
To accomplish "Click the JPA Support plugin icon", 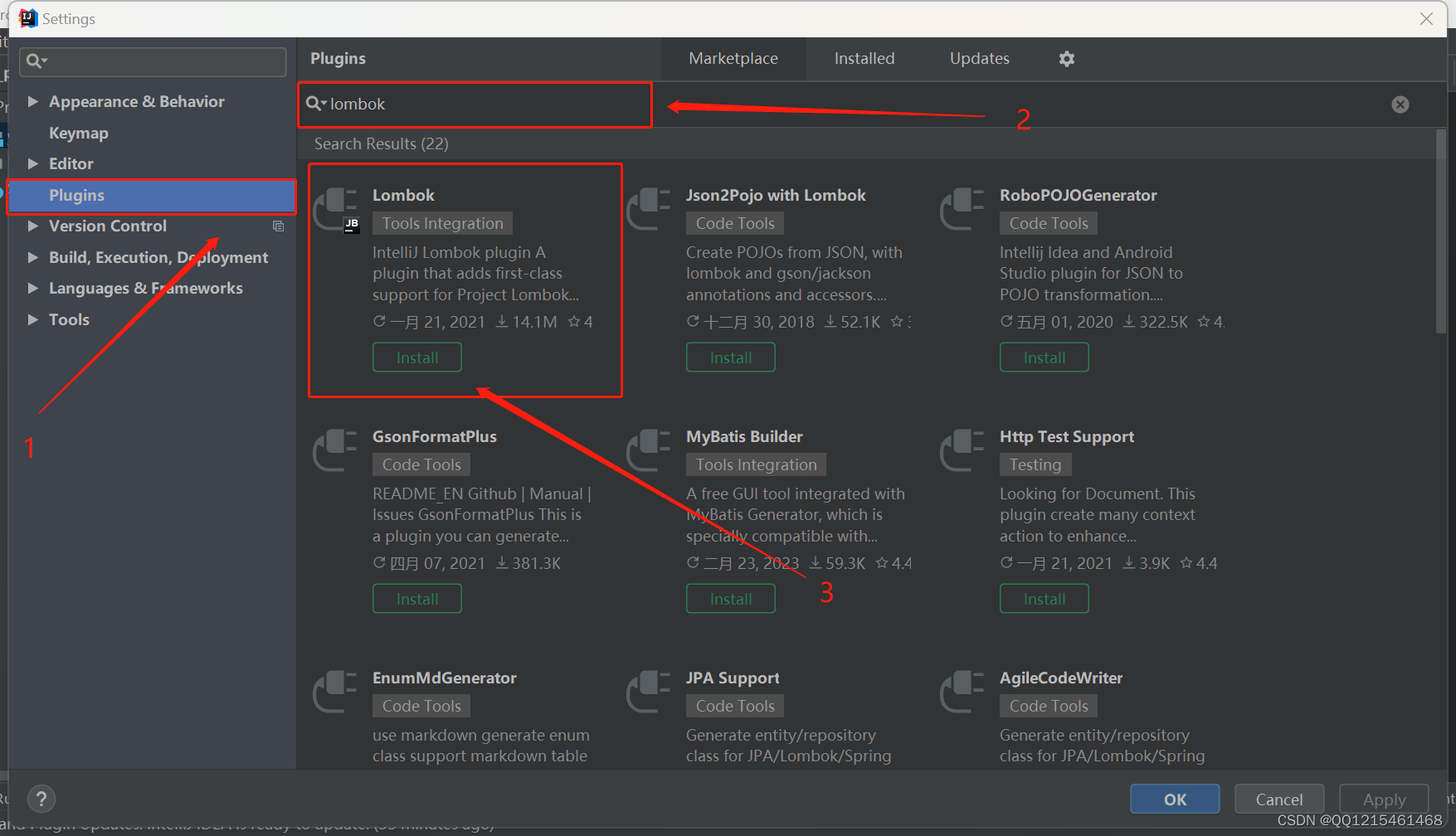I will coord(649,692).
